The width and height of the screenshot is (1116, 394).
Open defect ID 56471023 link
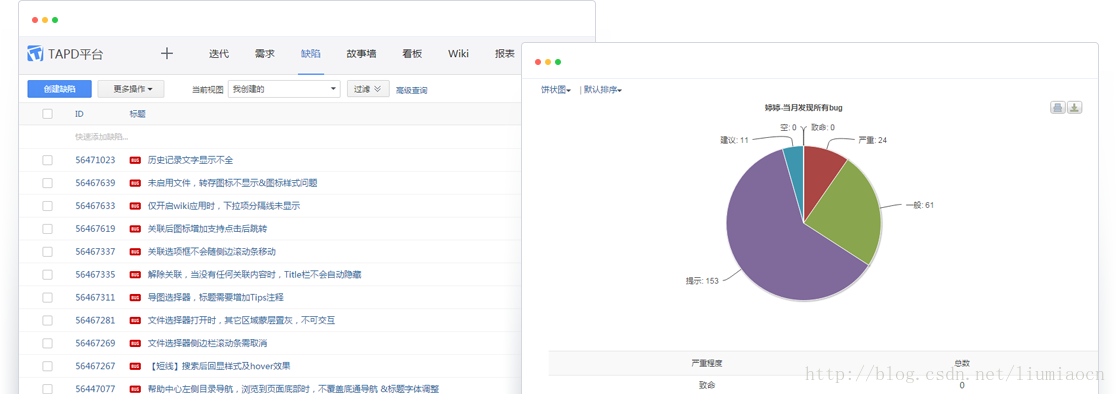(x=95, y=160)
